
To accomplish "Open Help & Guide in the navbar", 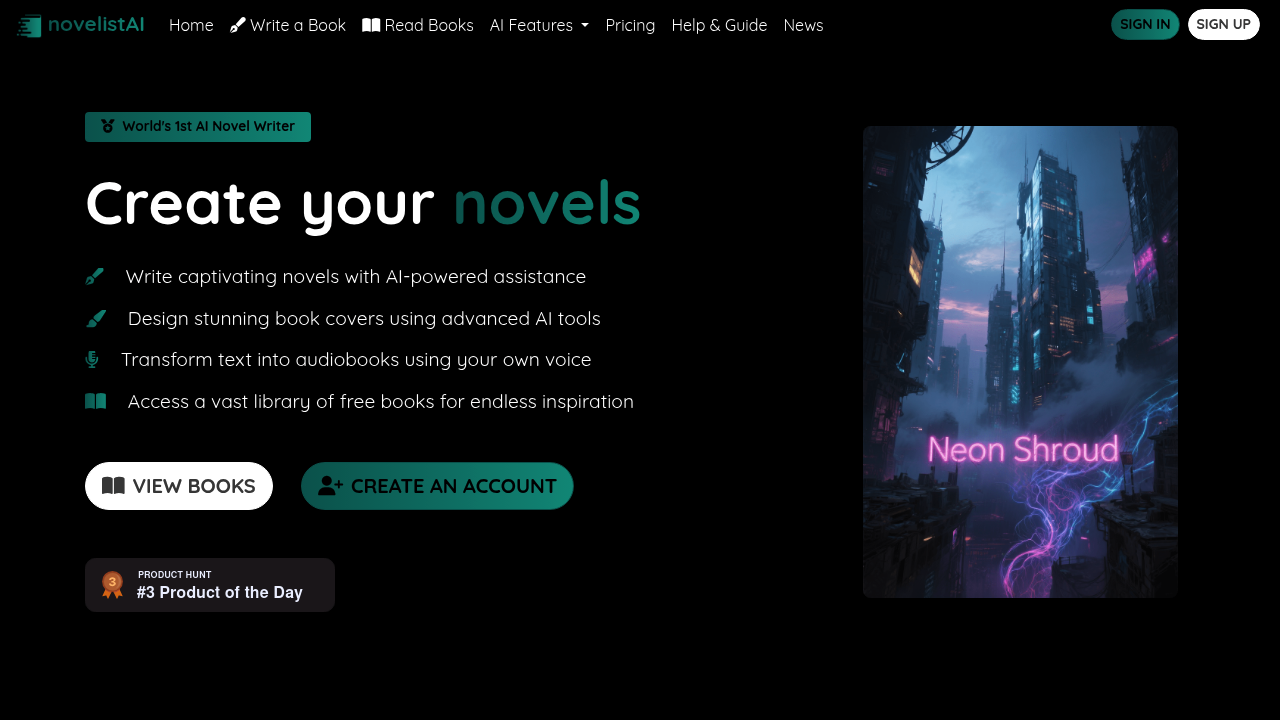I will click(x=719, y=25).
